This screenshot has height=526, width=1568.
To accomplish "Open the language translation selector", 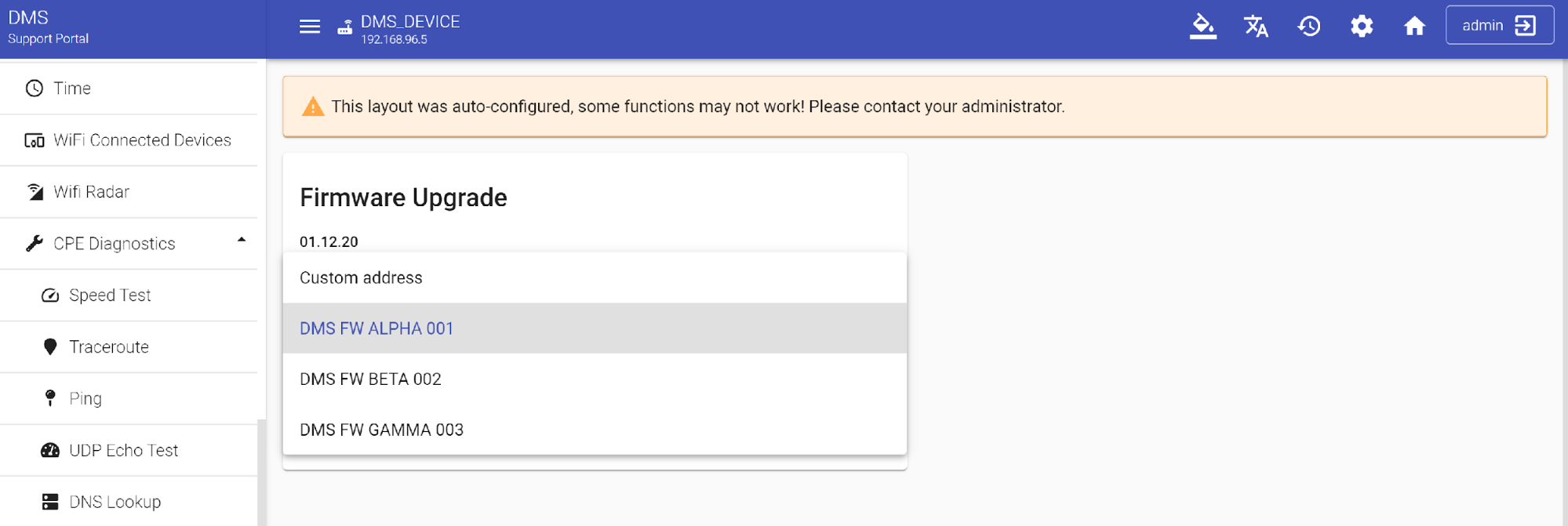I will click(x=1256, y=26).
